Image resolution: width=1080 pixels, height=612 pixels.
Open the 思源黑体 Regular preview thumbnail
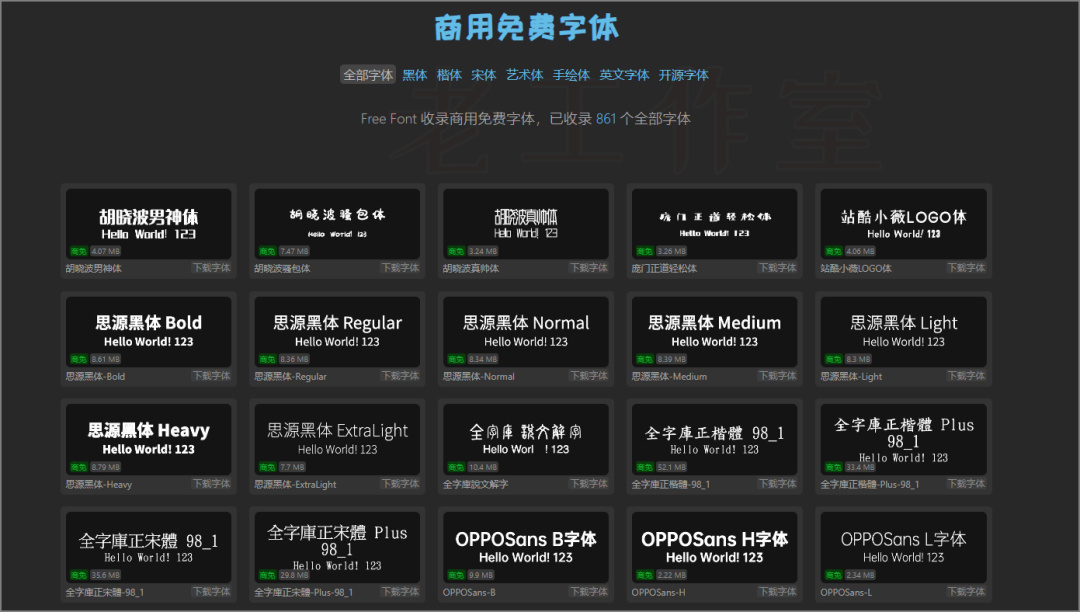(337, 332)
